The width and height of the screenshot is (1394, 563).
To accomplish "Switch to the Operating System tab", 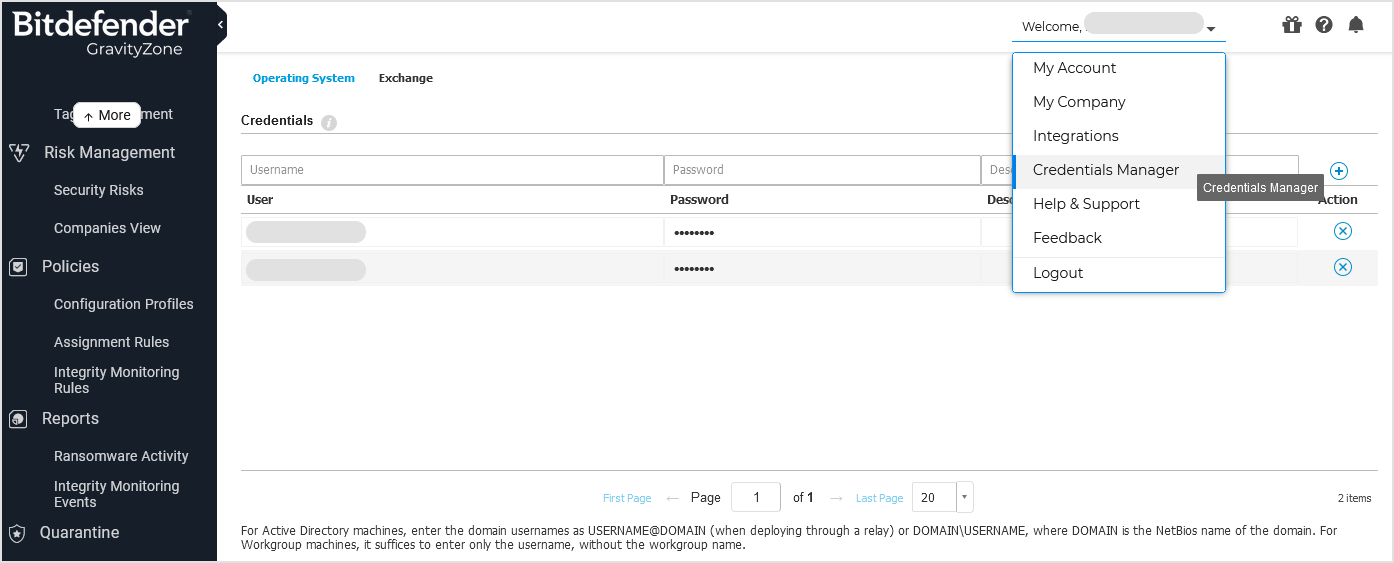I will [x=303, y=78].
